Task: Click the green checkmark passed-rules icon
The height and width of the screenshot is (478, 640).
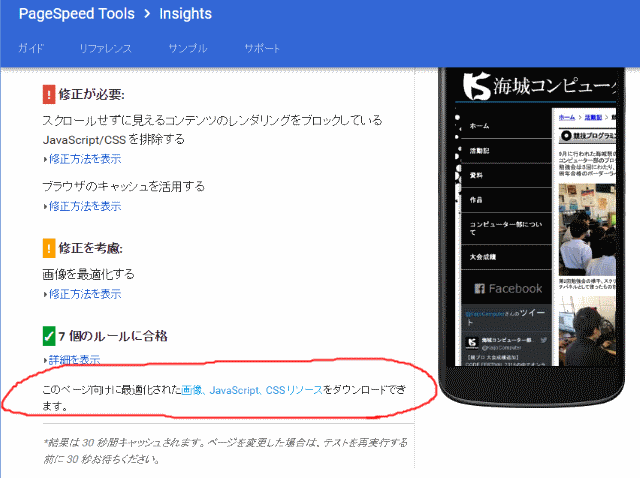Action: pyautogui.click(x=49, y=336)
